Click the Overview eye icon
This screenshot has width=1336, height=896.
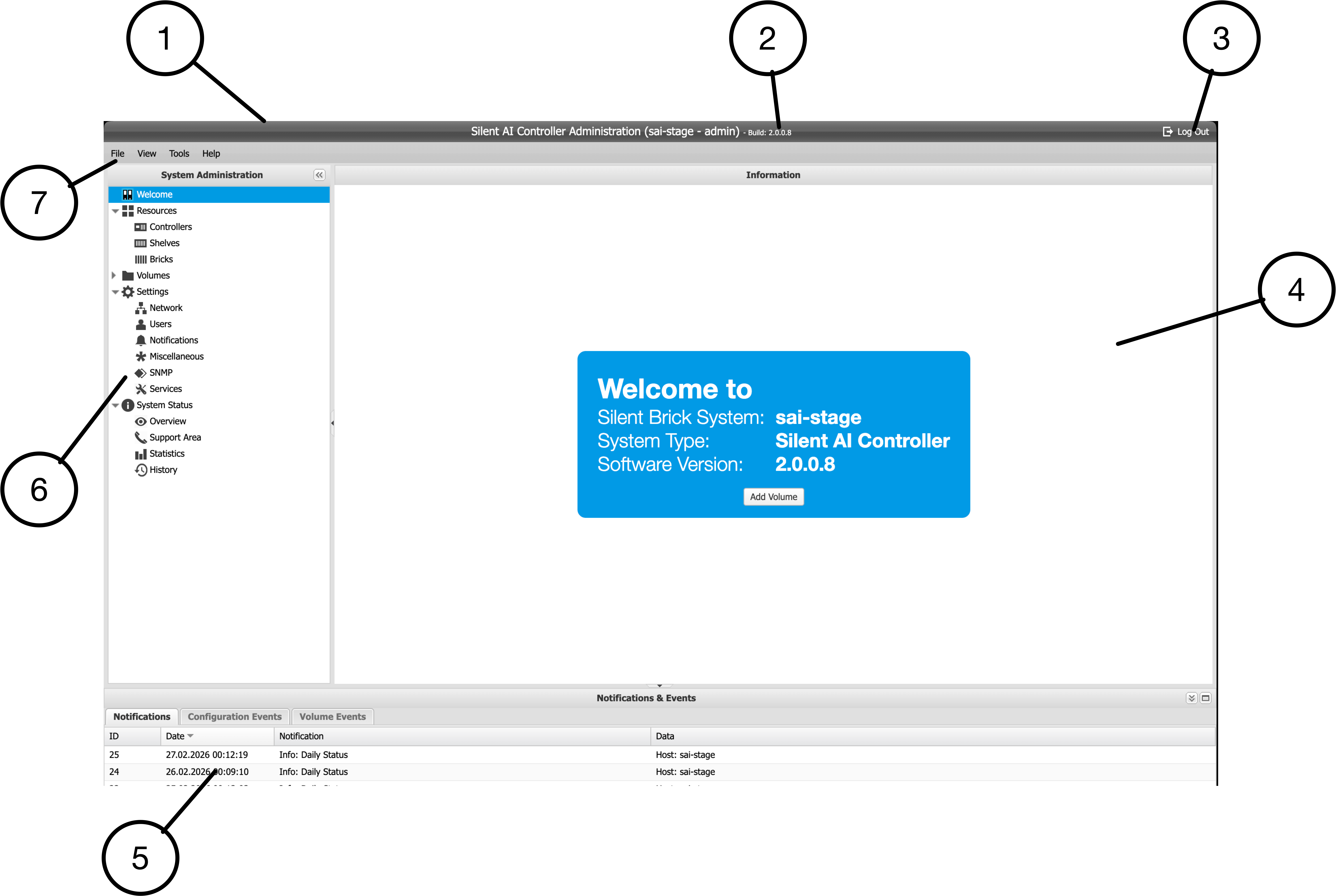pyautogui.click(x=141, y=421)
